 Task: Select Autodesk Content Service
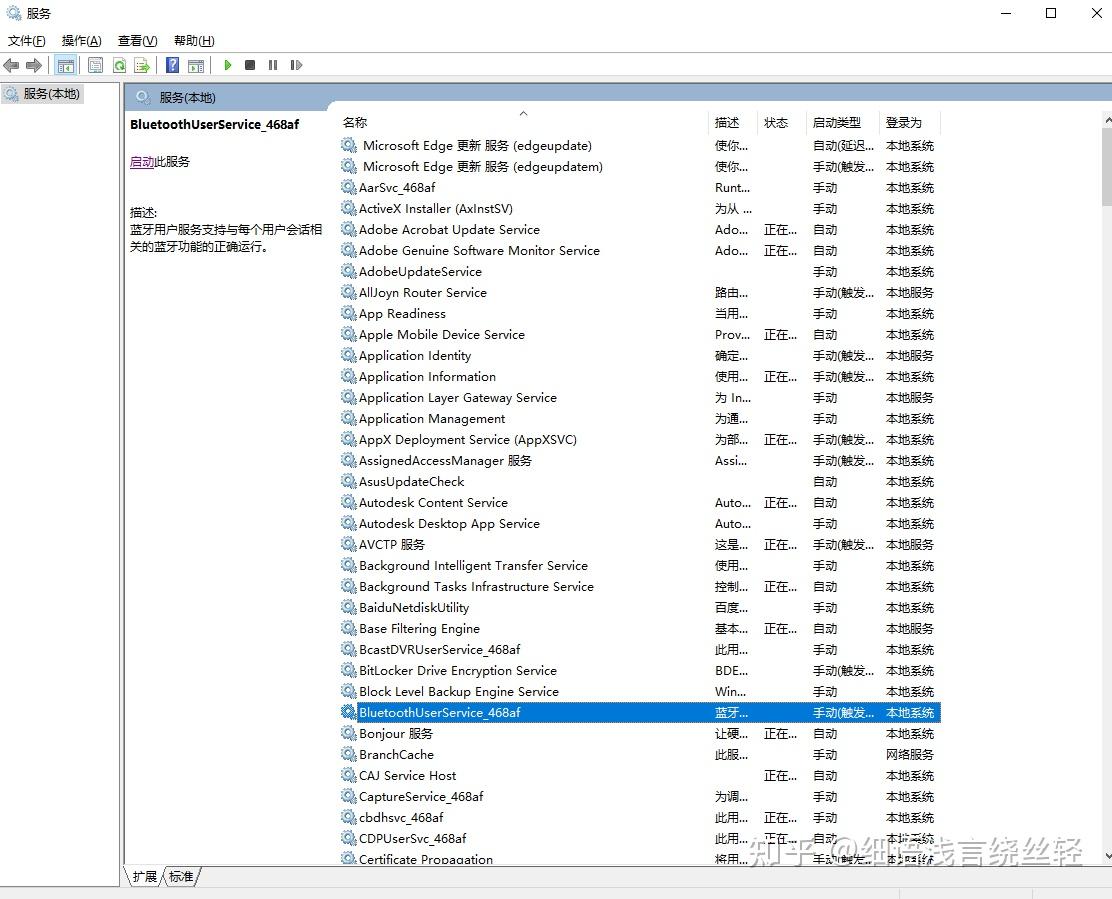(x=640, y=503)
